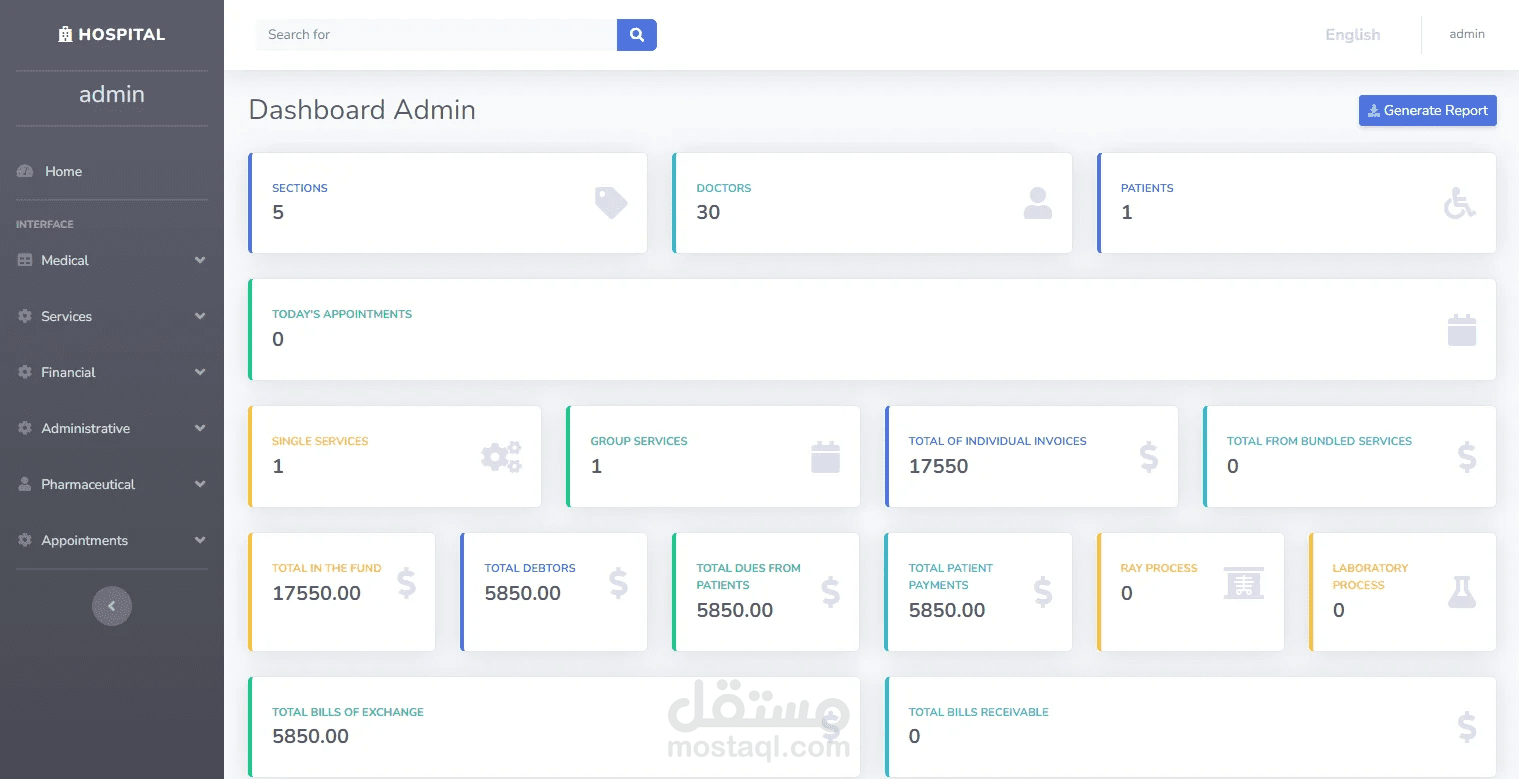Go to Home in the sidebar
1519x779 pixels.
(112, 172)
